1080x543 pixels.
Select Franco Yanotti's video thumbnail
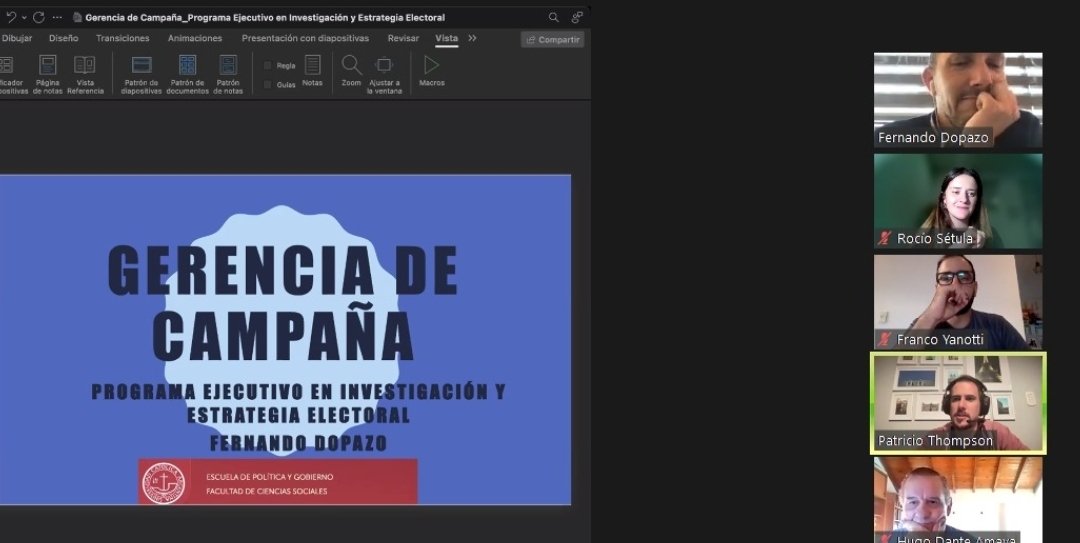[x=958, y=303]
